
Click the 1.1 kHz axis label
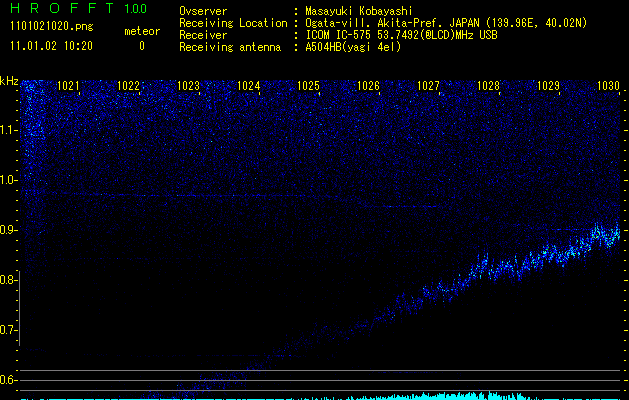[x=8, y=130]
